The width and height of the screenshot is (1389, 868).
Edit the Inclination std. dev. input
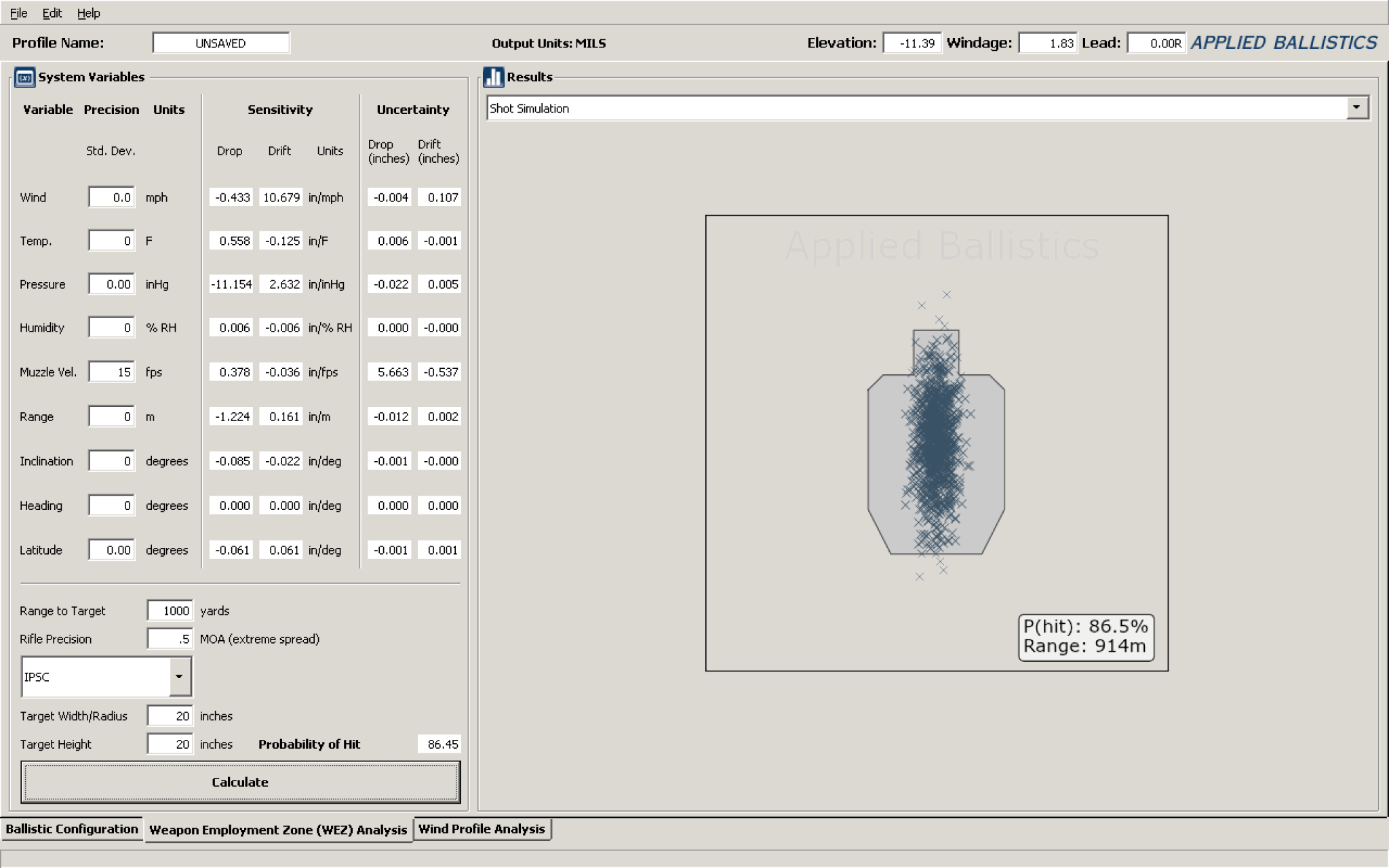(111, 461)
